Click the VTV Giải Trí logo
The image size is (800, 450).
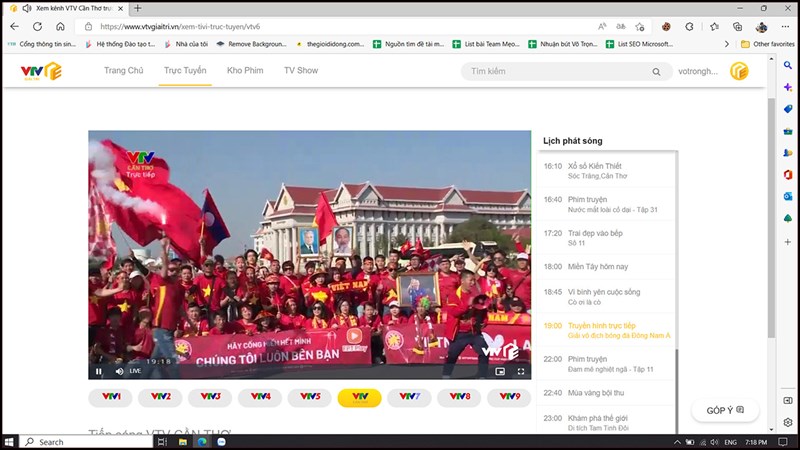(x=41, y=71)
